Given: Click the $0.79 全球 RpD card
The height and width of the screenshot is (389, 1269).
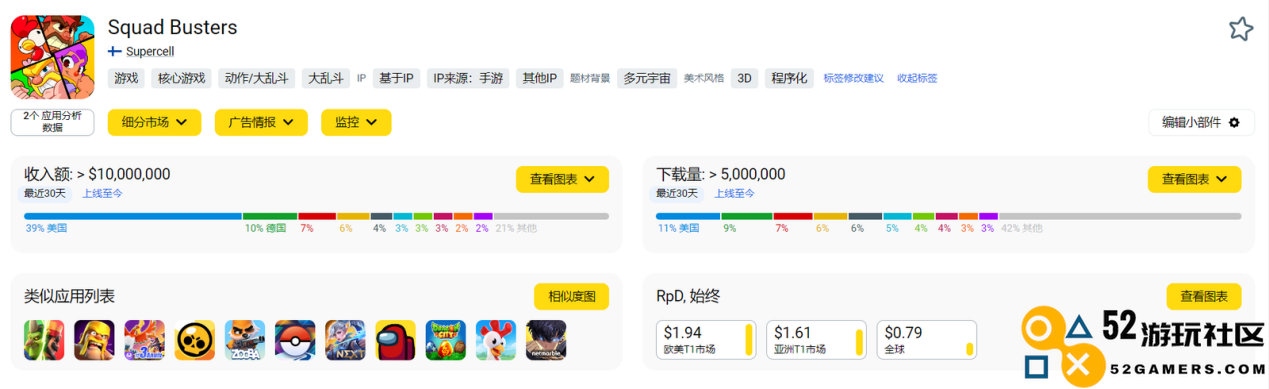Looking at the screenshot, I should (x=928, y=339).
